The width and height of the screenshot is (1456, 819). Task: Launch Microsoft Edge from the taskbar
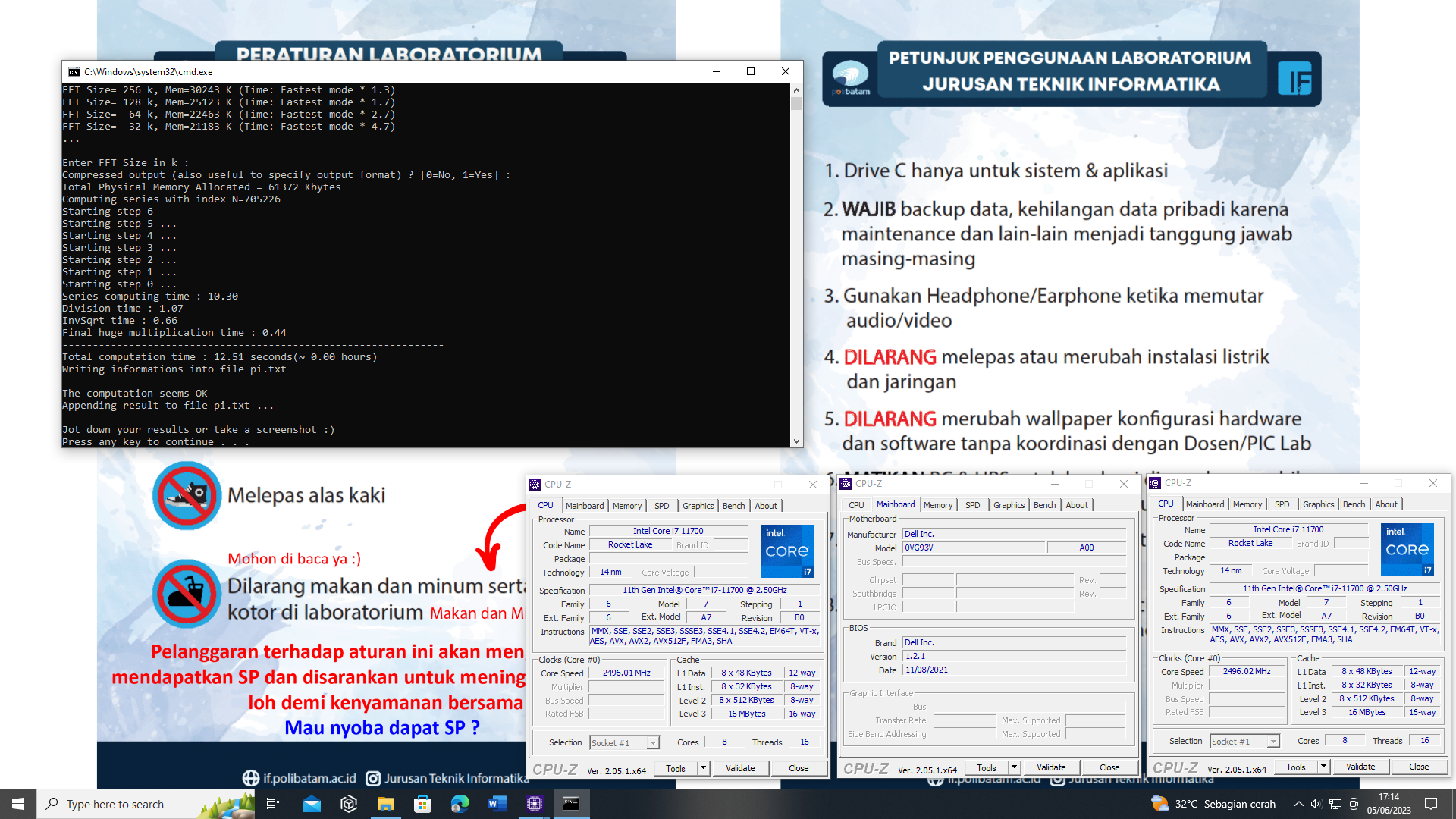click(x=460, y=804)
